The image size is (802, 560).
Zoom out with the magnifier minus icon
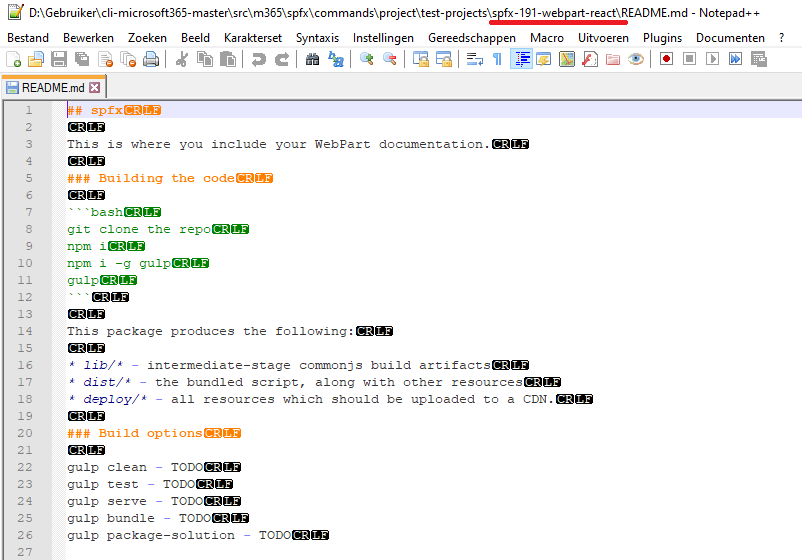pyautogui.click(x=390, y=59)
